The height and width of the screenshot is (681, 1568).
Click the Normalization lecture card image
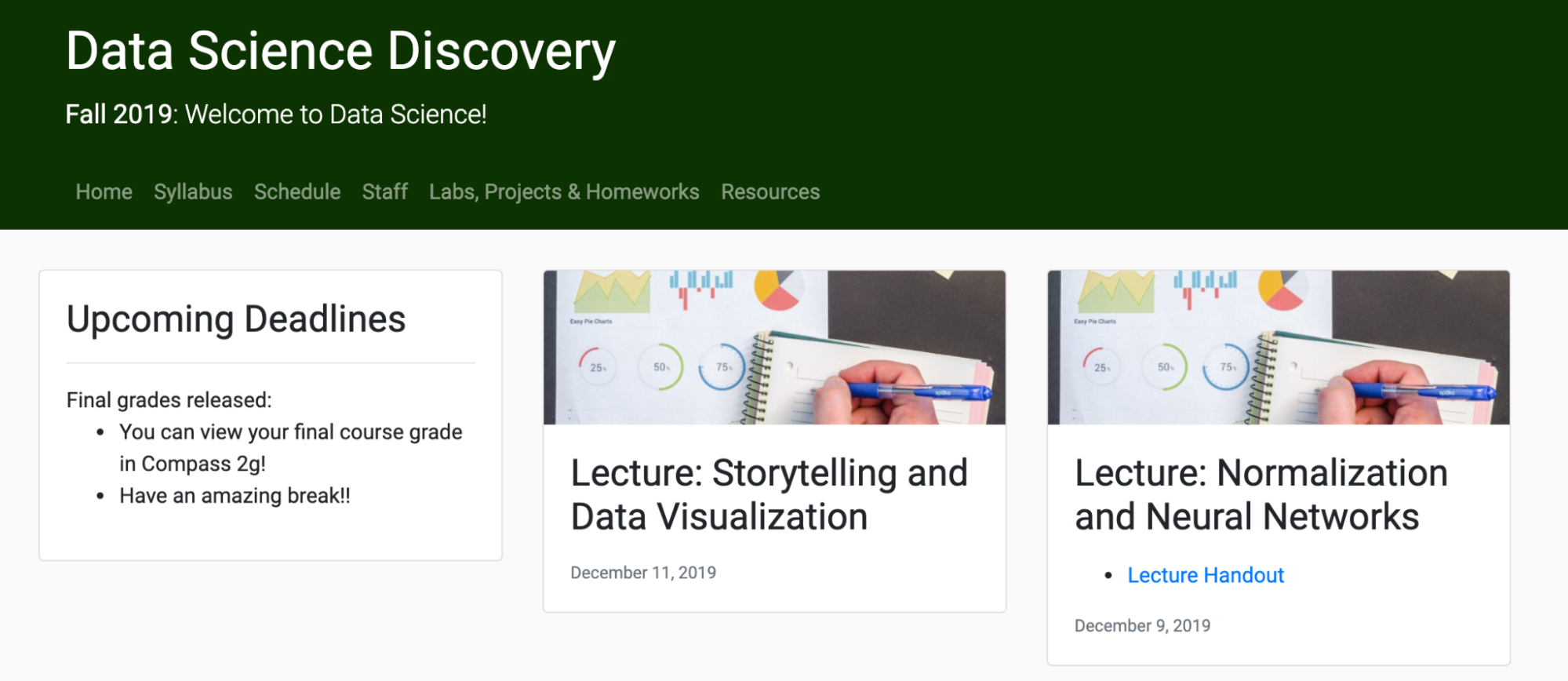coord(1278,348)
